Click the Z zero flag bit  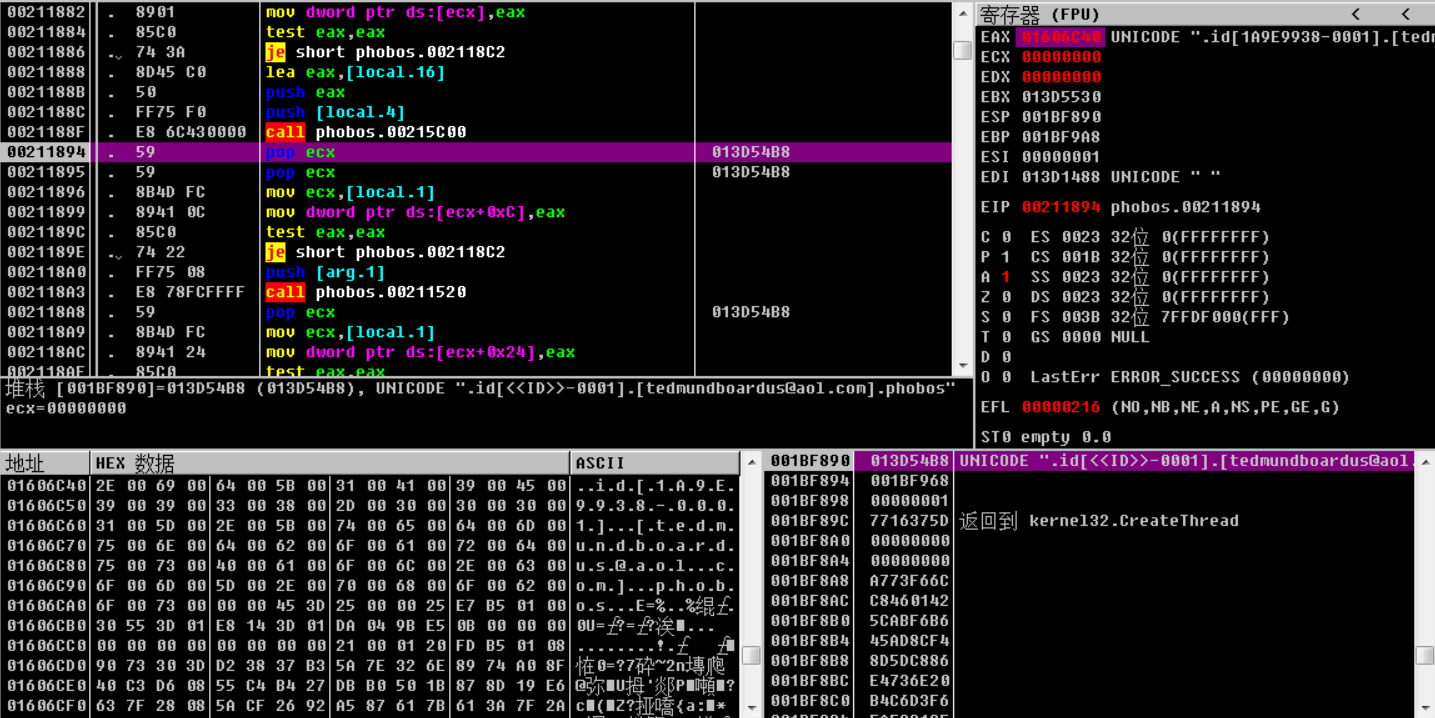tap(1005, 297)
